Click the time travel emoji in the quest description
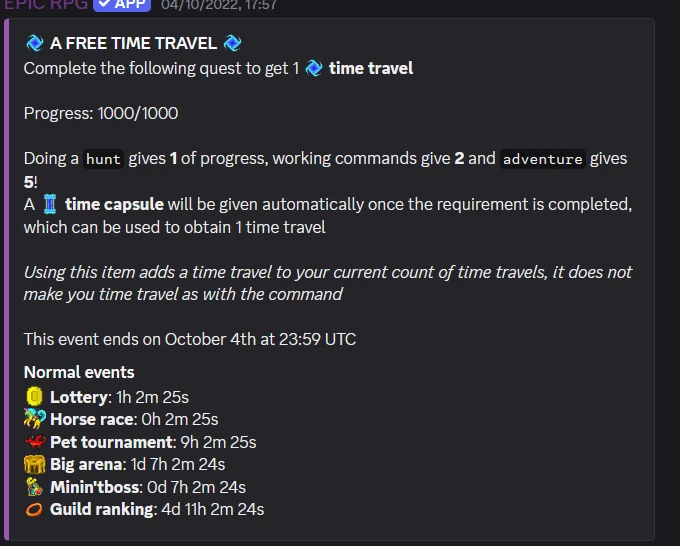The image size is (680, 546). point(313,68)
